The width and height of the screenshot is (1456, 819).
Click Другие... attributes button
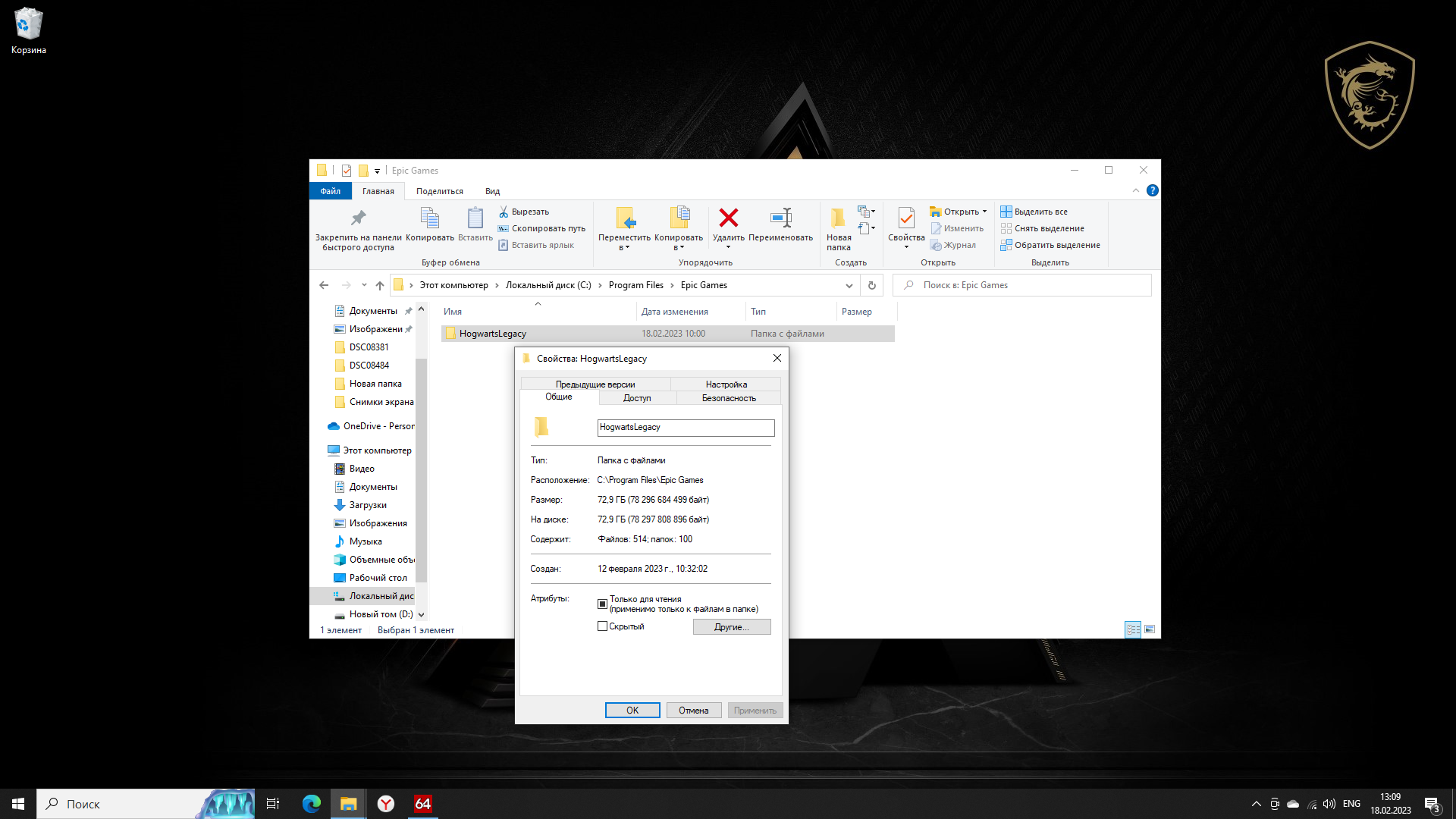pyautogui.click(x=732, y=627)
